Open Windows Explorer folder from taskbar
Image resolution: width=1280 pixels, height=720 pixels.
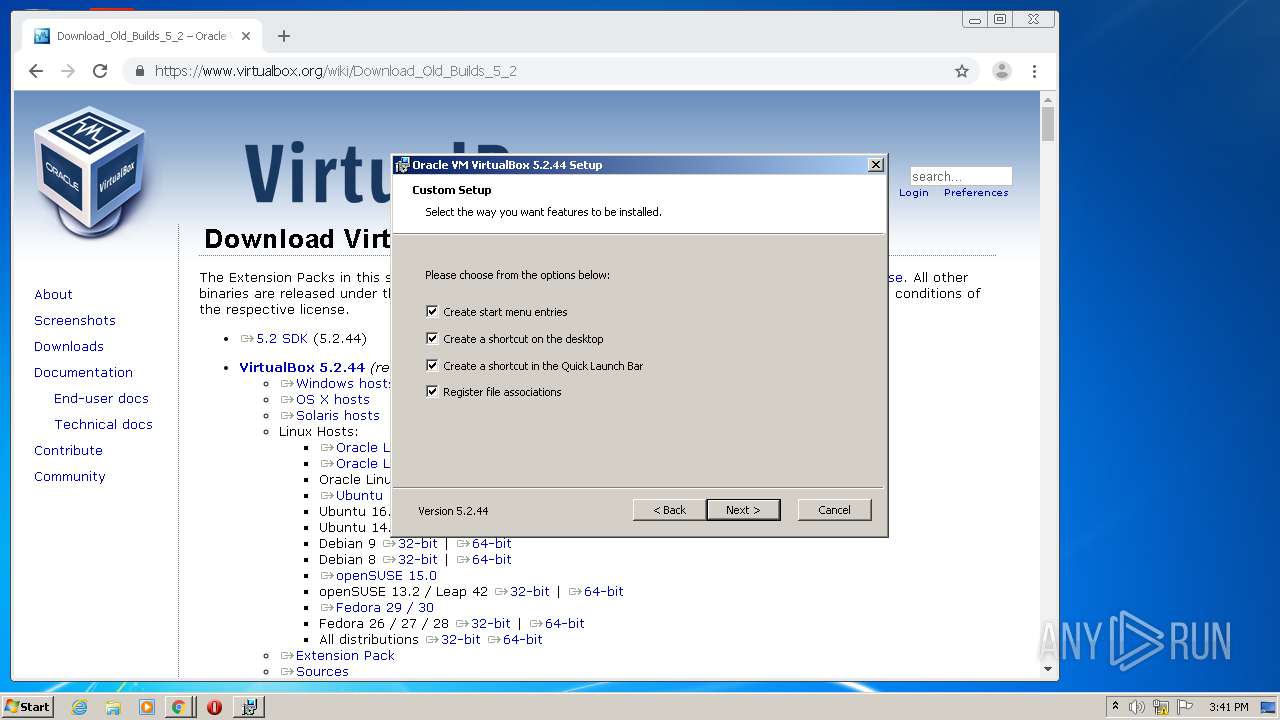coord(113,707)
